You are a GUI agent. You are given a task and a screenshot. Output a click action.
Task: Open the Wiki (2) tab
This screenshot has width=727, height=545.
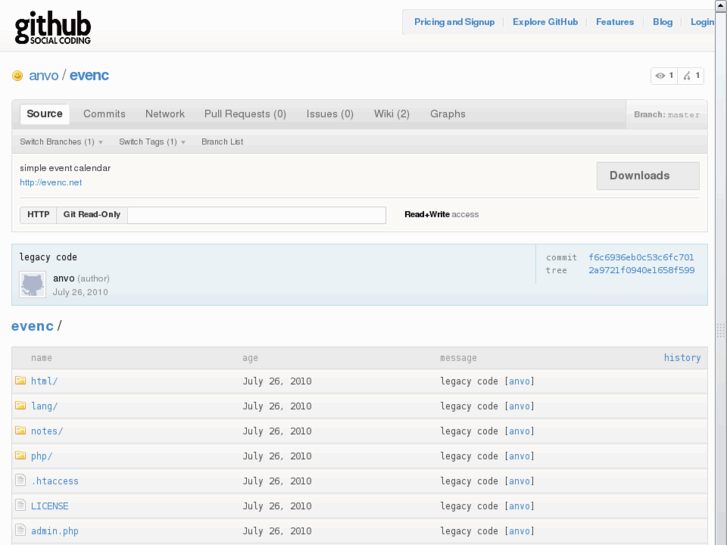[x=392, y=114]
